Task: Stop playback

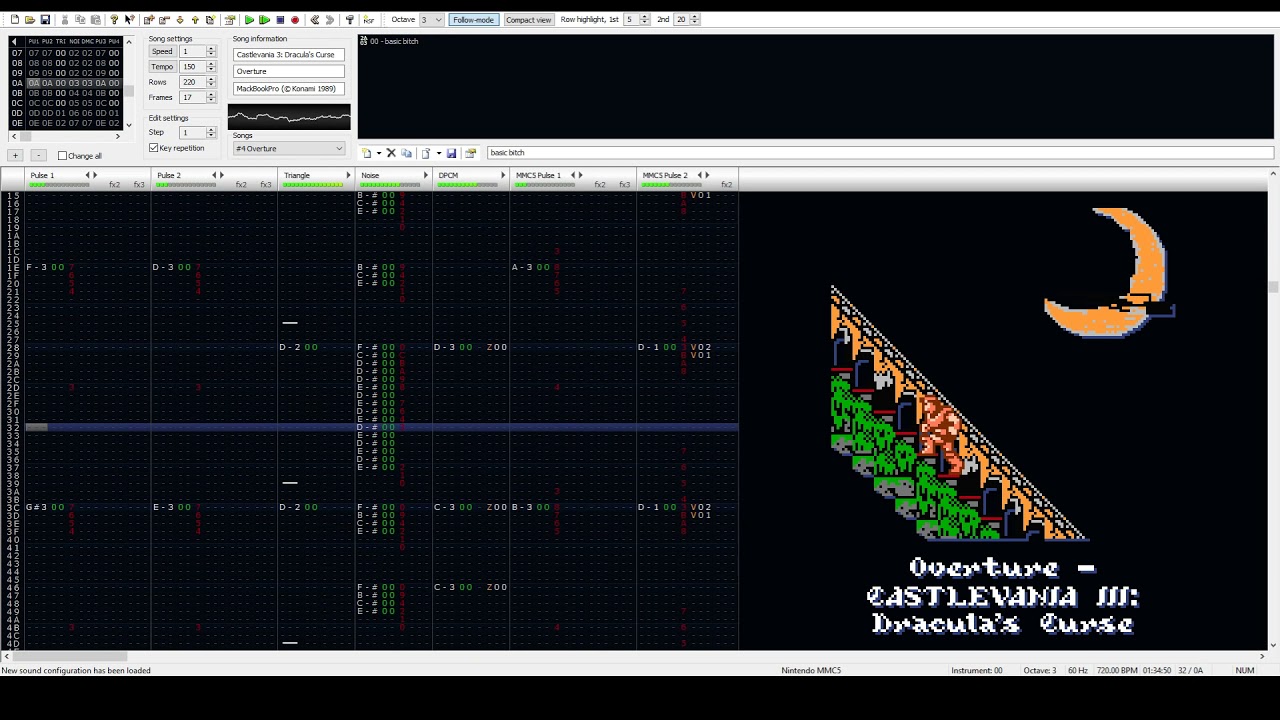Action: (x=280, y=20)
